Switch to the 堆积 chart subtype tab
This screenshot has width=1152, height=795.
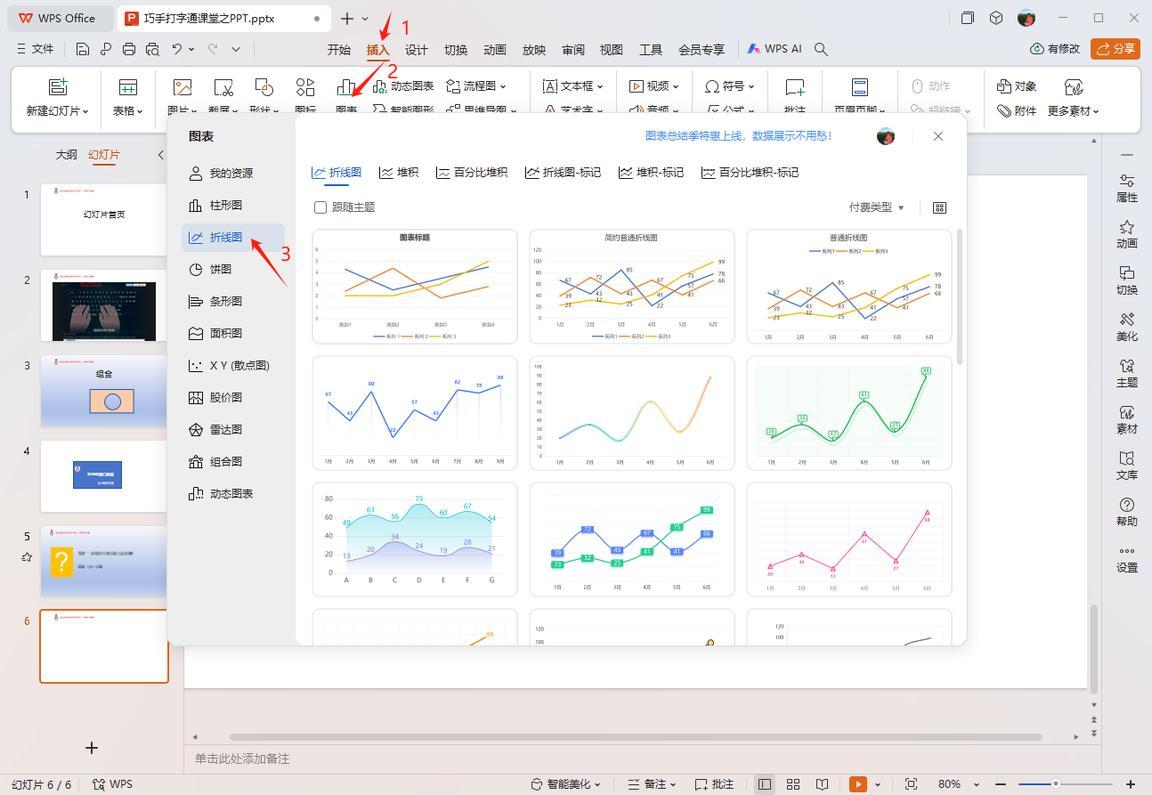(x=399, y=172)
